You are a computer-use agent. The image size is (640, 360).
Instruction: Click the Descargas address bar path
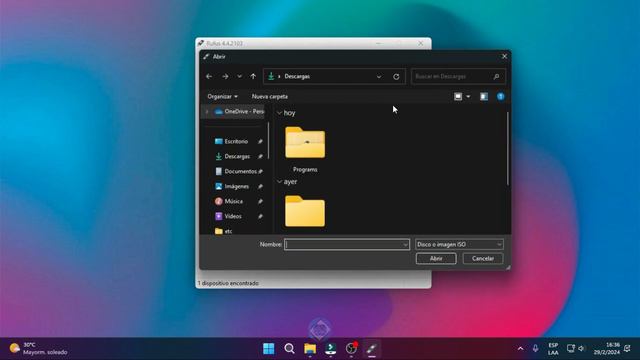click(x=297, y=76)
